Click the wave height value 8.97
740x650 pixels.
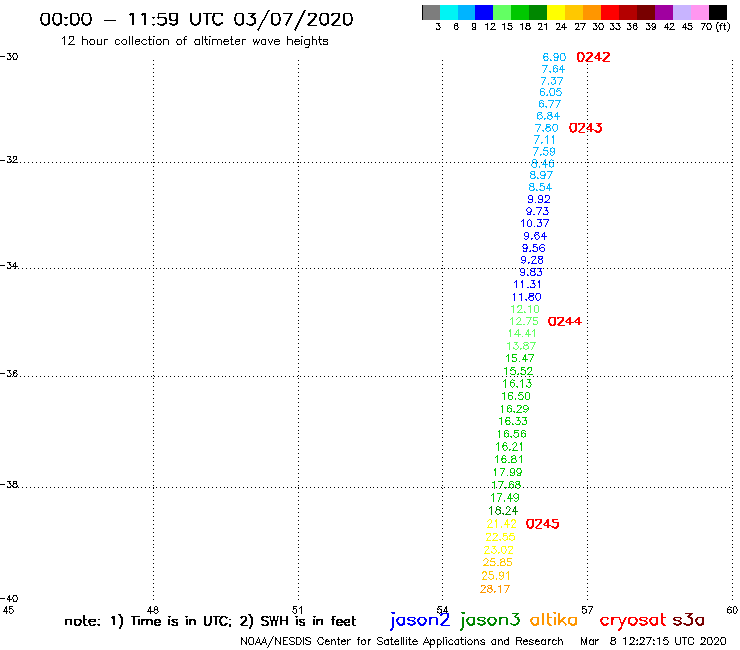click(x=541, y=175)
